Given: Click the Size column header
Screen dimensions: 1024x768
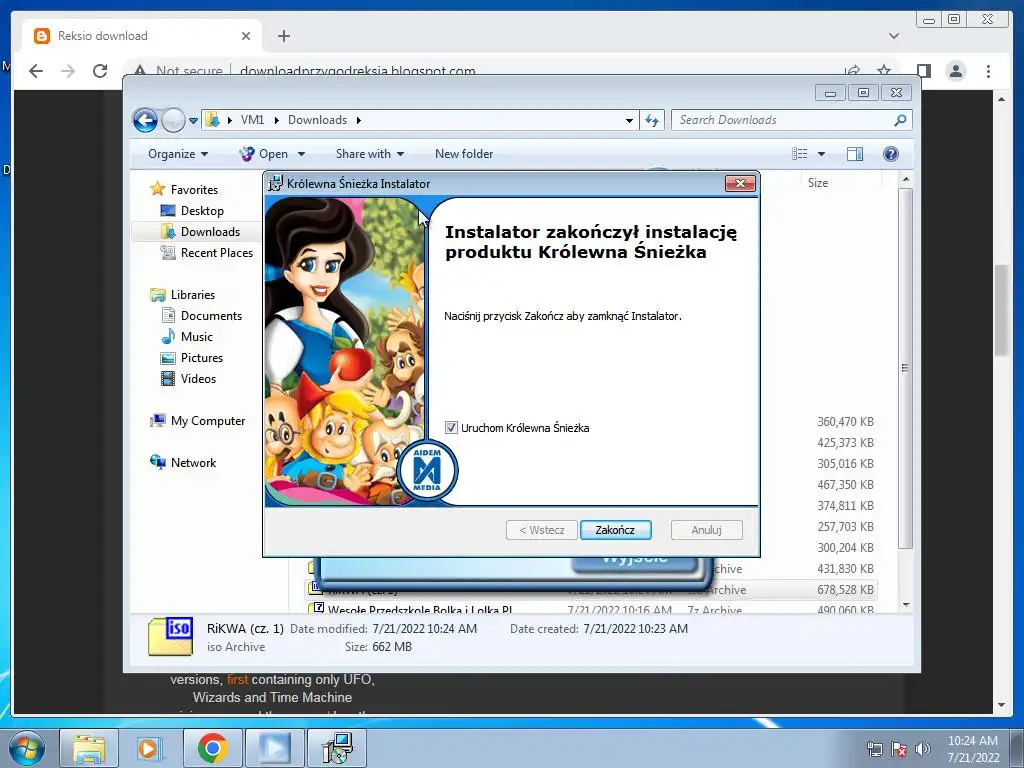Looking at the screenshot, I should point(818,183).
